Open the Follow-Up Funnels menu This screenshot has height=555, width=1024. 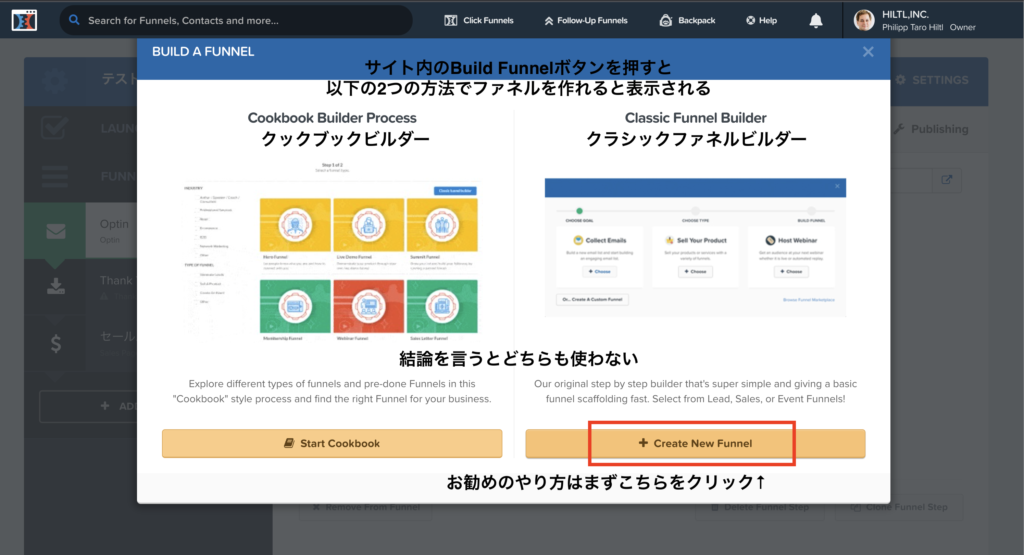586,20
